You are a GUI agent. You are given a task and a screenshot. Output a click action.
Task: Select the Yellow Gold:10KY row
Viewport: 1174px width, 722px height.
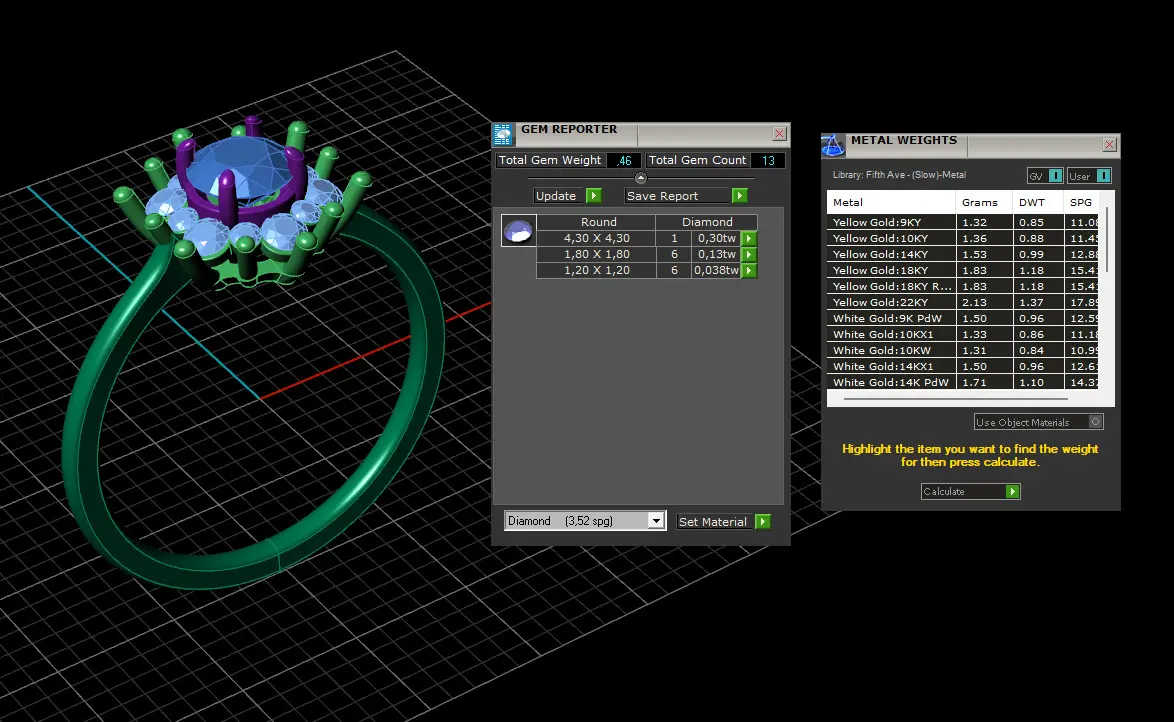pos(963,238)
